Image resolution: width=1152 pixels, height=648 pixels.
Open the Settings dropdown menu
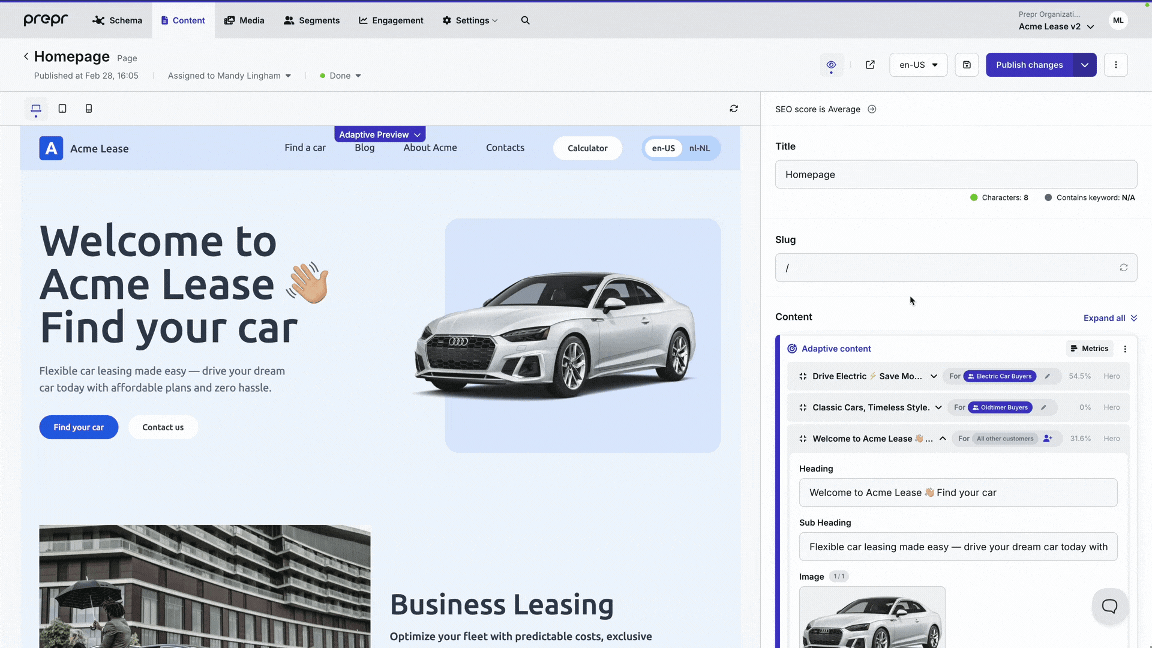(470, 21)
